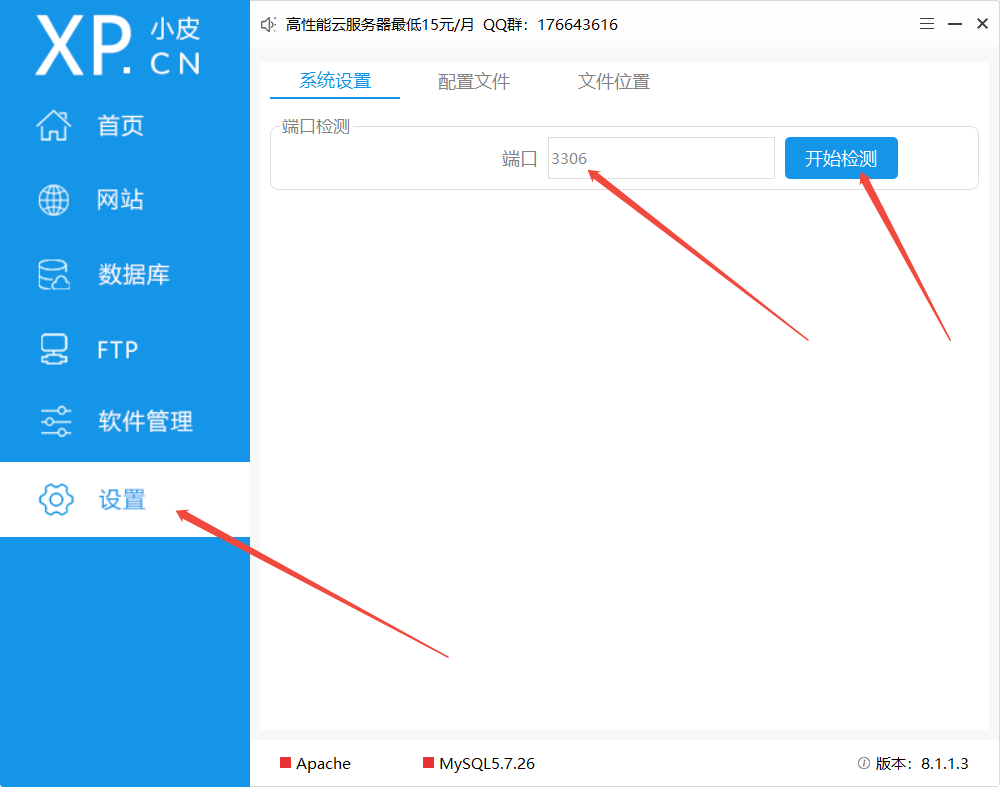Click the speaker announcement icon
Image resolution: width=1000 pixels, height=787 pixels.
coord(268,25)
